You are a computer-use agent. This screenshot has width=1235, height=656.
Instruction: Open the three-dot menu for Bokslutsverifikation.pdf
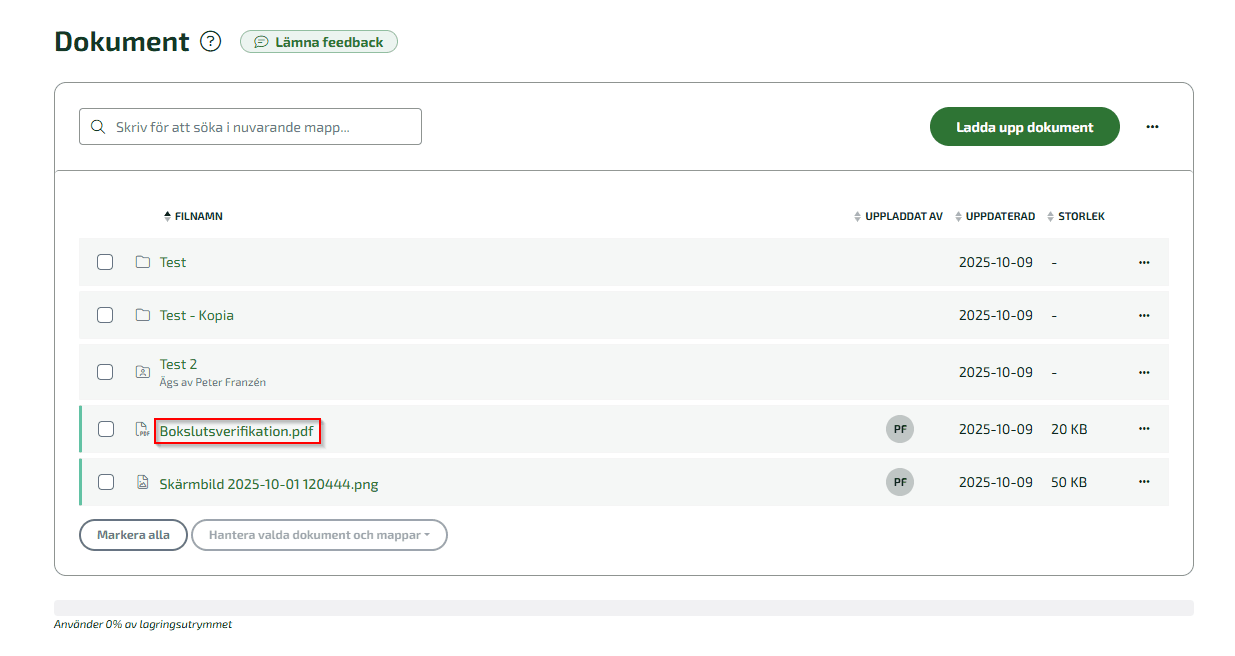pos(1144,429)
